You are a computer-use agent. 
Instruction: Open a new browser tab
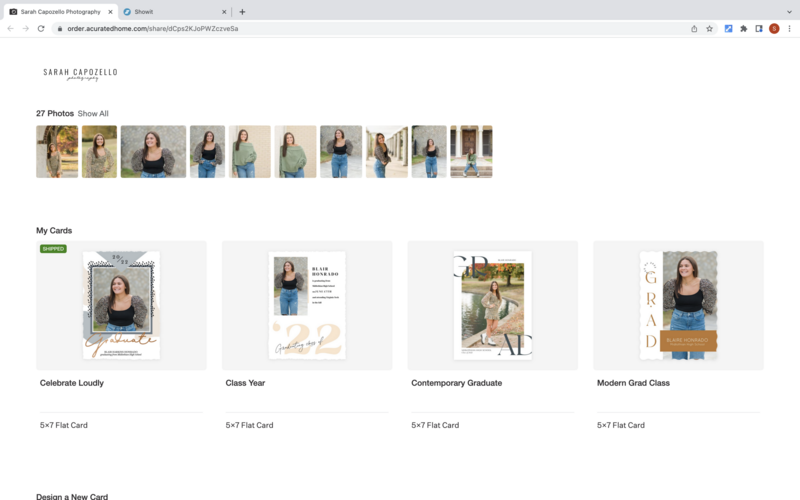point(242,11)
